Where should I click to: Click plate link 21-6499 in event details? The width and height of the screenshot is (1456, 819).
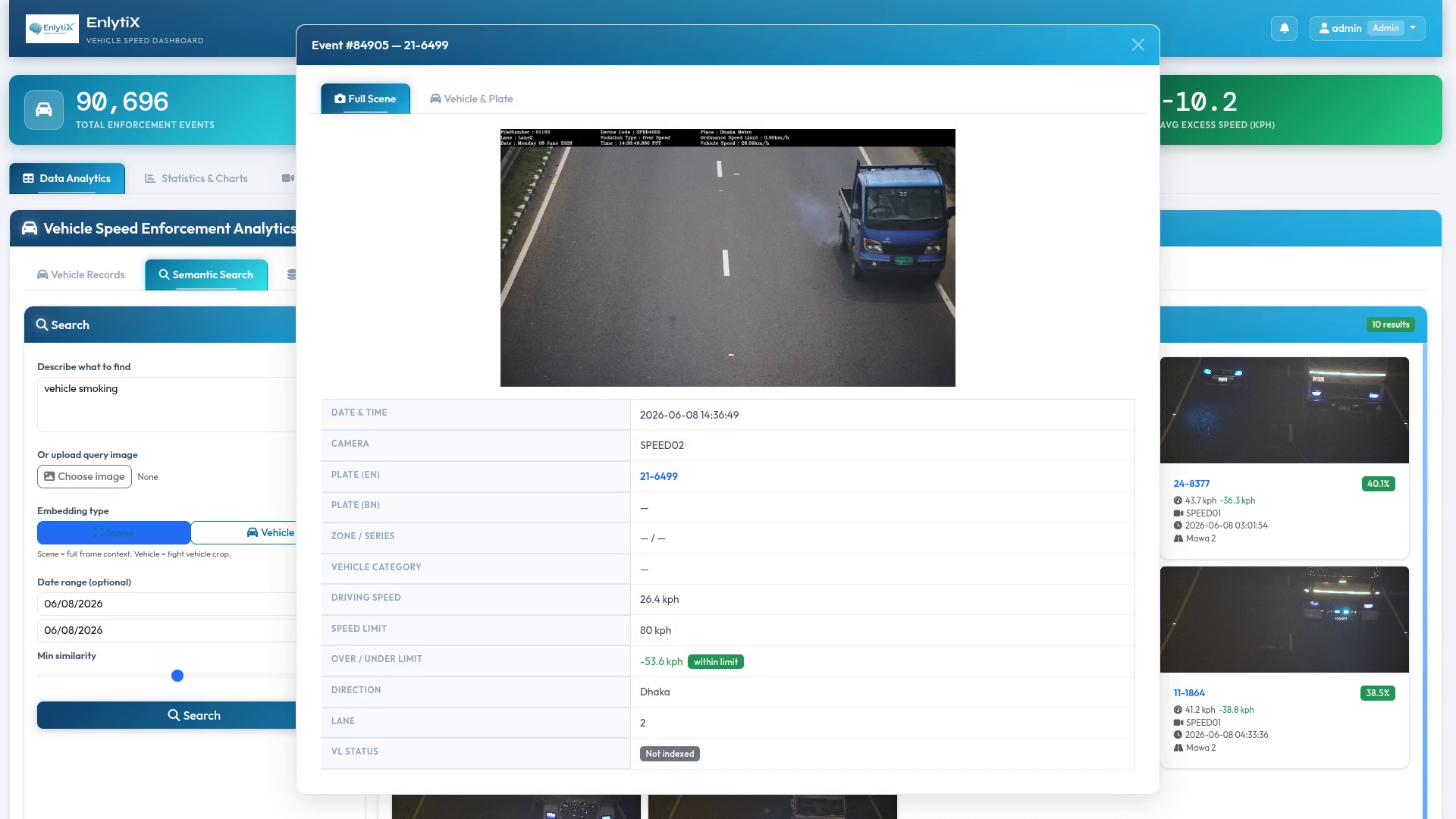coord(659,476)
